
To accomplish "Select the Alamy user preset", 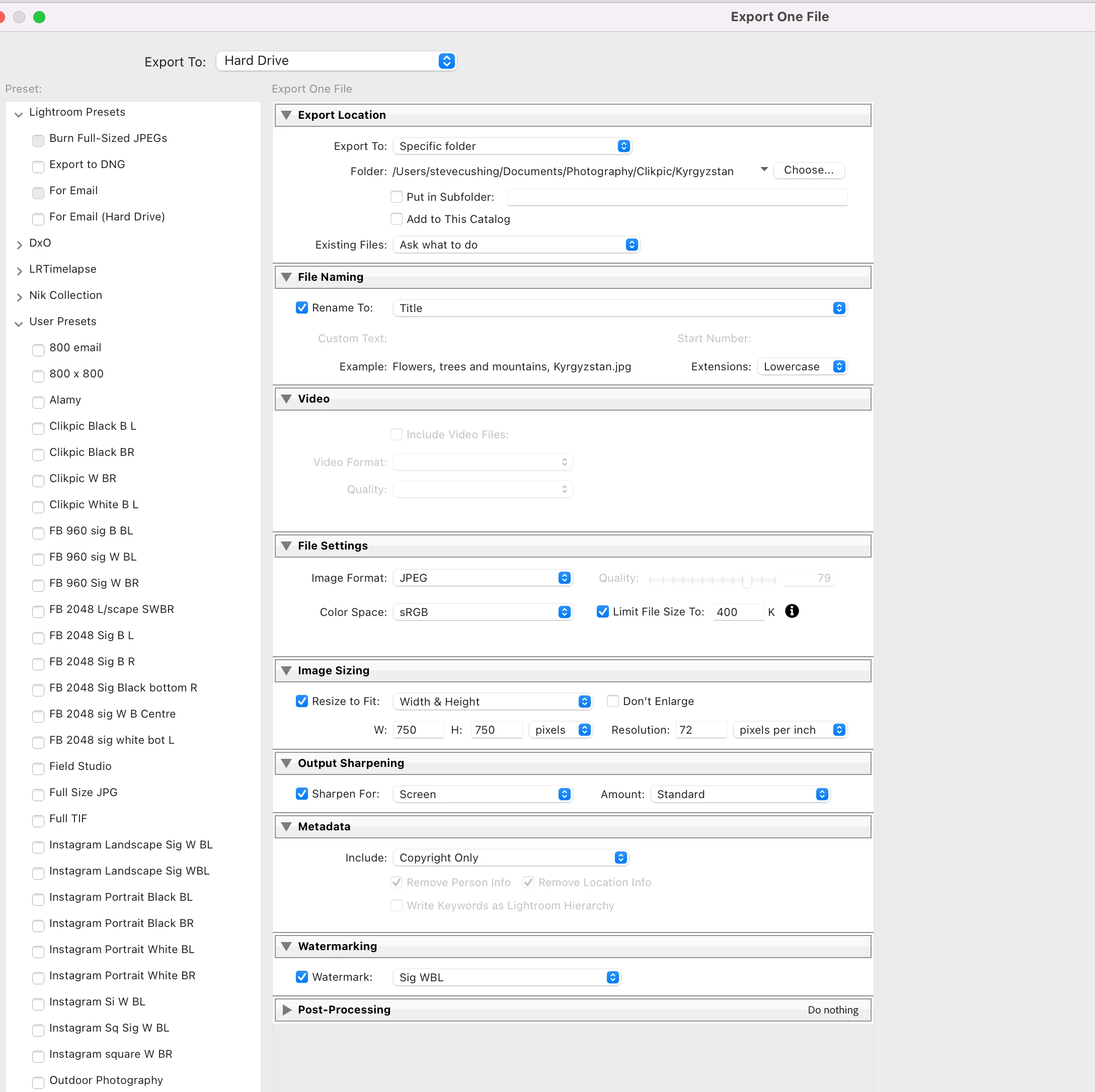I will (x=65, y=400).
